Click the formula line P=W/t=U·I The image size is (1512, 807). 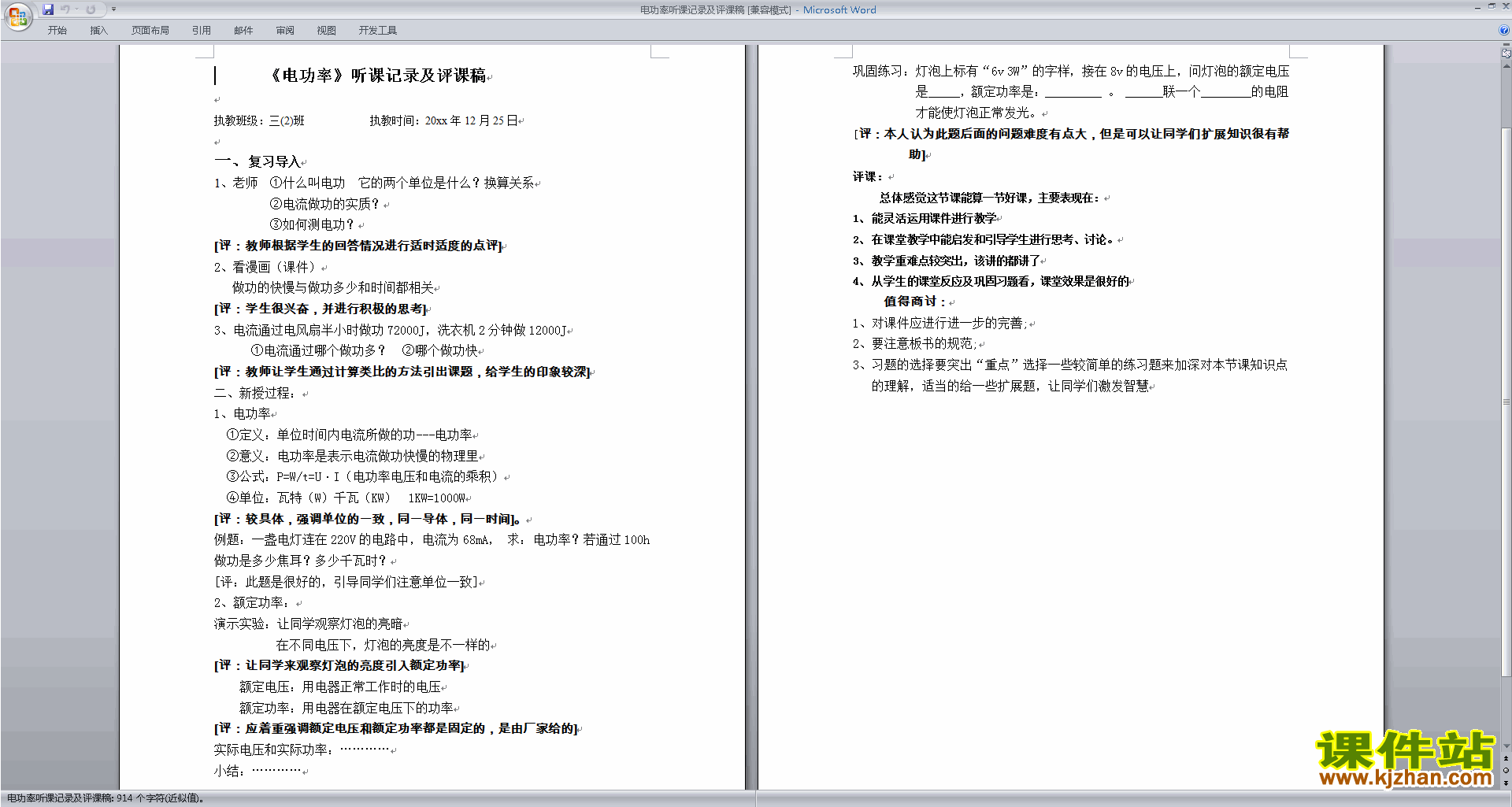[362, 476]
